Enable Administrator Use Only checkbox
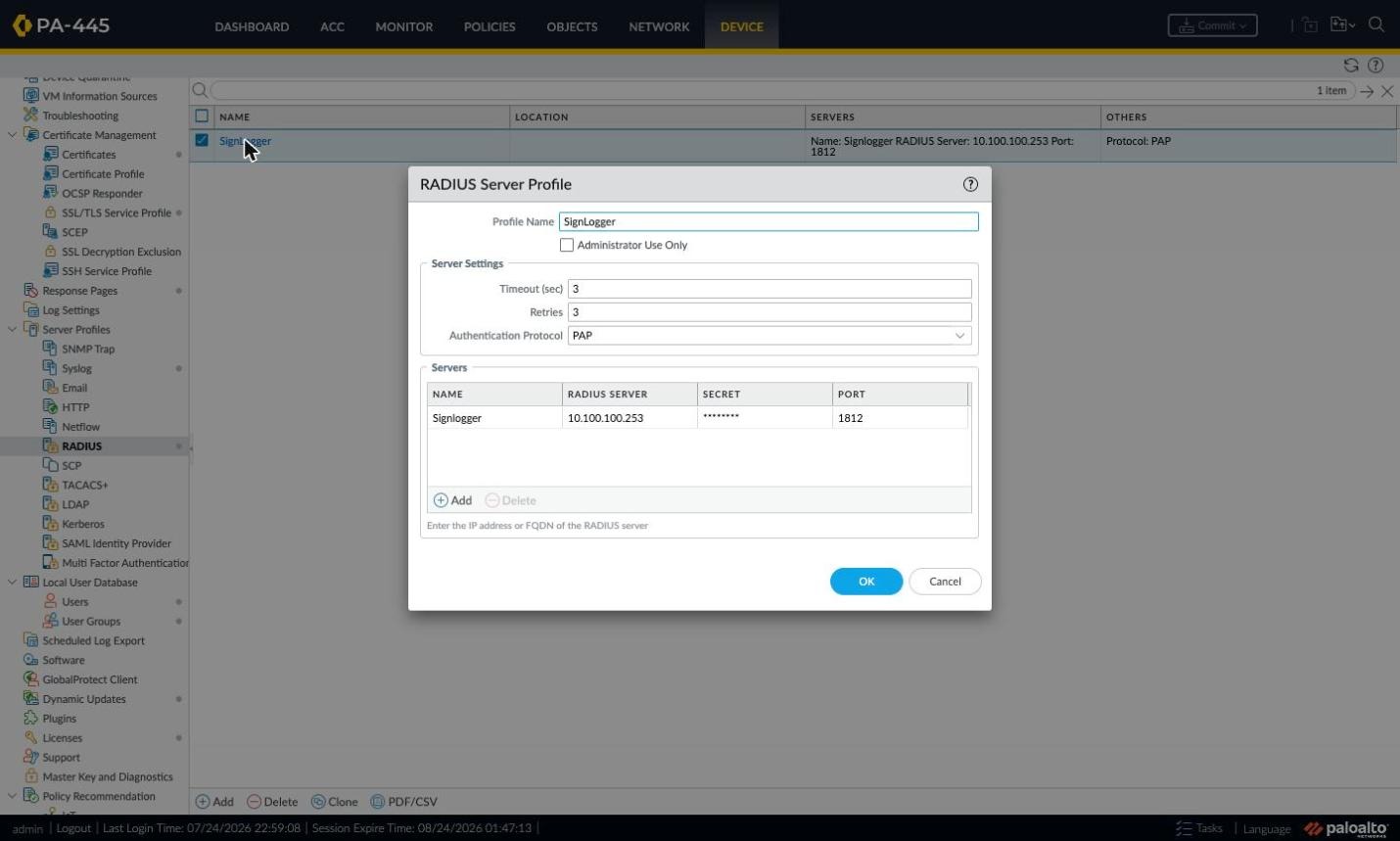1400x841 pixels. [566, 245]
